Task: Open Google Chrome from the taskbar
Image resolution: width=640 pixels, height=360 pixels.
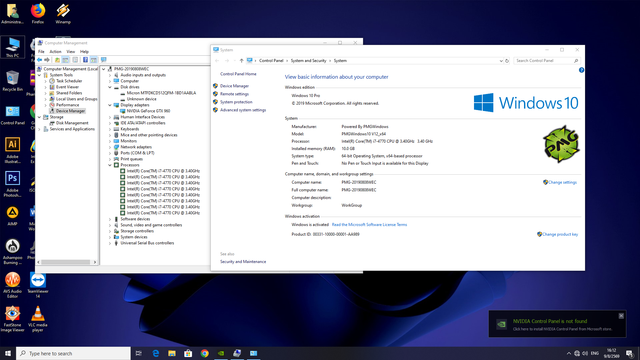Action: [x=204, y=353]
